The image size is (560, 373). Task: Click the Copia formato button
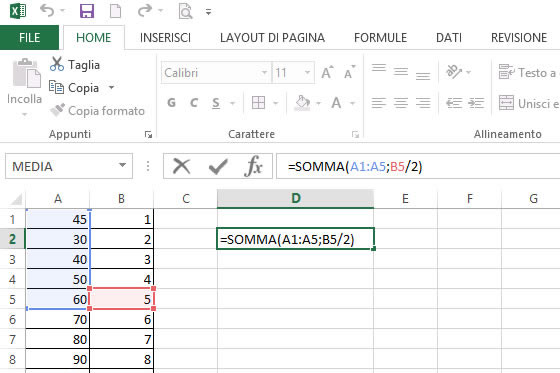click(x=97, y=110)
